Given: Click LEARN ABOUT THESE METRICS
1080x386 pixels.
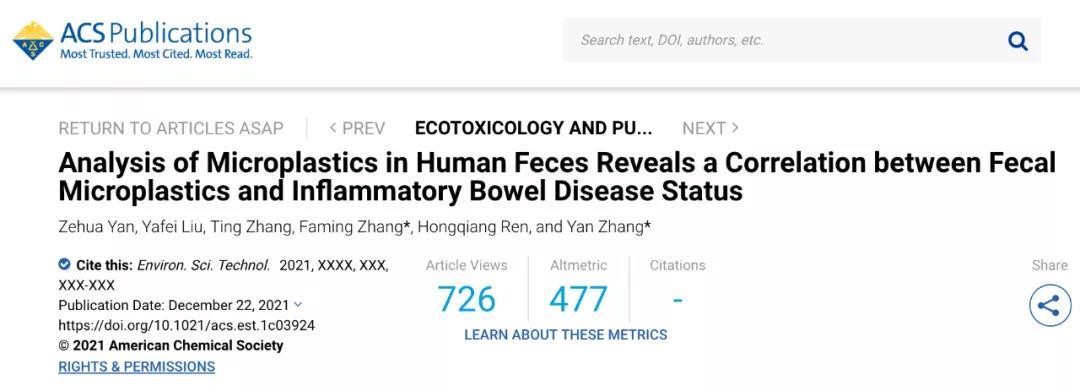Looking at the screenshot, I should coord(565,335).
